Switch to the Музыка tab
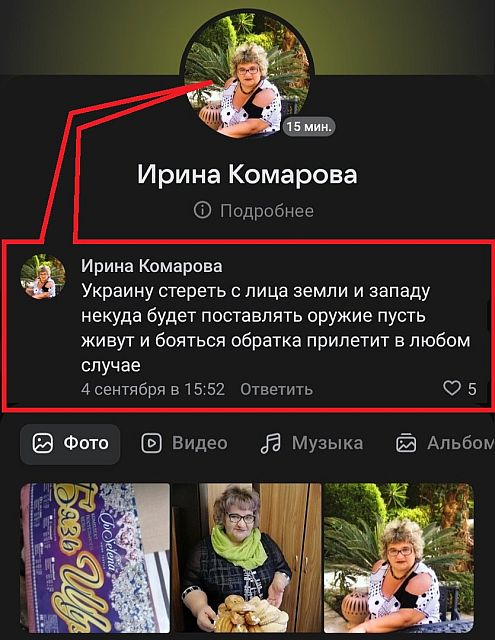Screen dimensions: 495x640 [x=312, y=443]
